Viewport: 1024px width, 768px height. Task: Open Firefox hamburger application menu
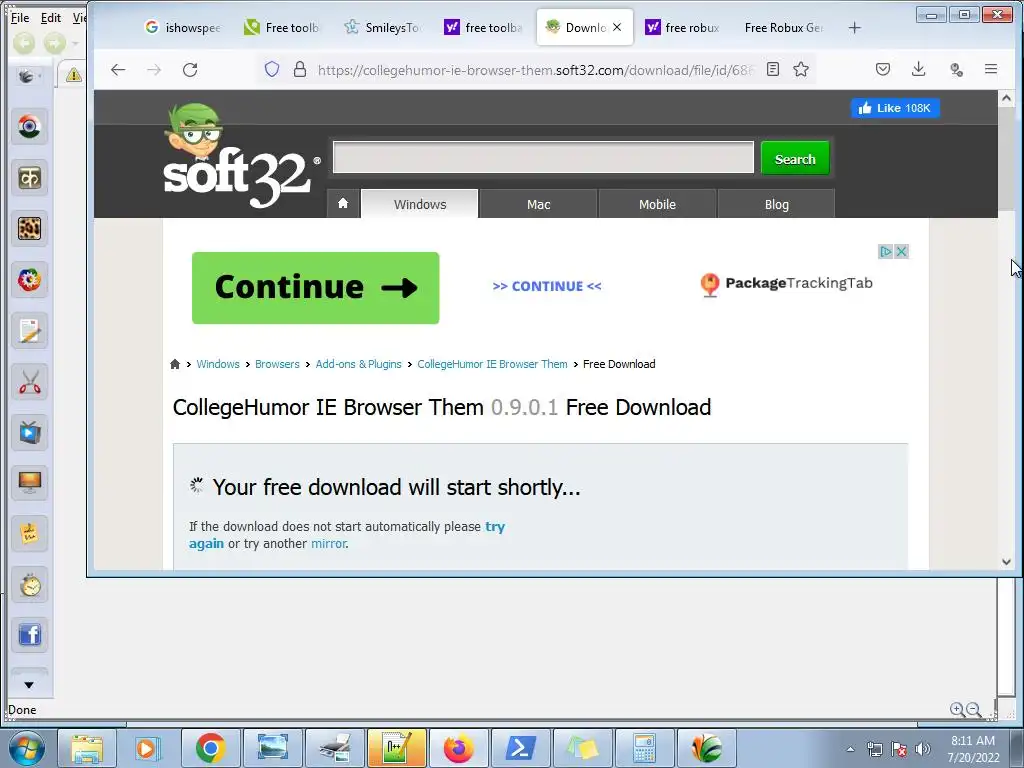click(x=991, y=69)
